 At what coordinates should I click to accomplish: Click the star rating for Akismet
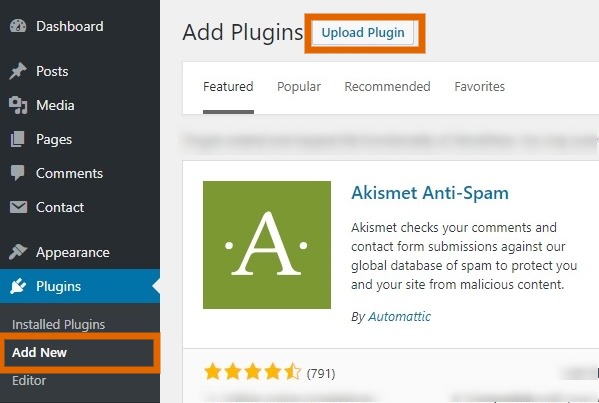click(253, 372)
